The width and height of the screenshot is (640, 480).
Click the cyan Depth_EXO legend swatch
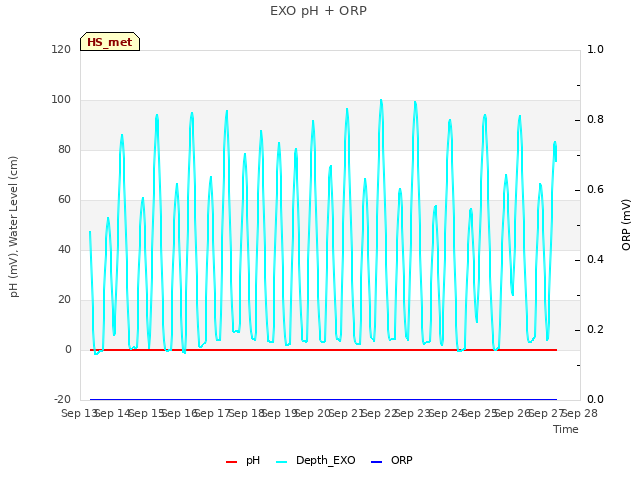pyautogui.click(x=282, y=462)
